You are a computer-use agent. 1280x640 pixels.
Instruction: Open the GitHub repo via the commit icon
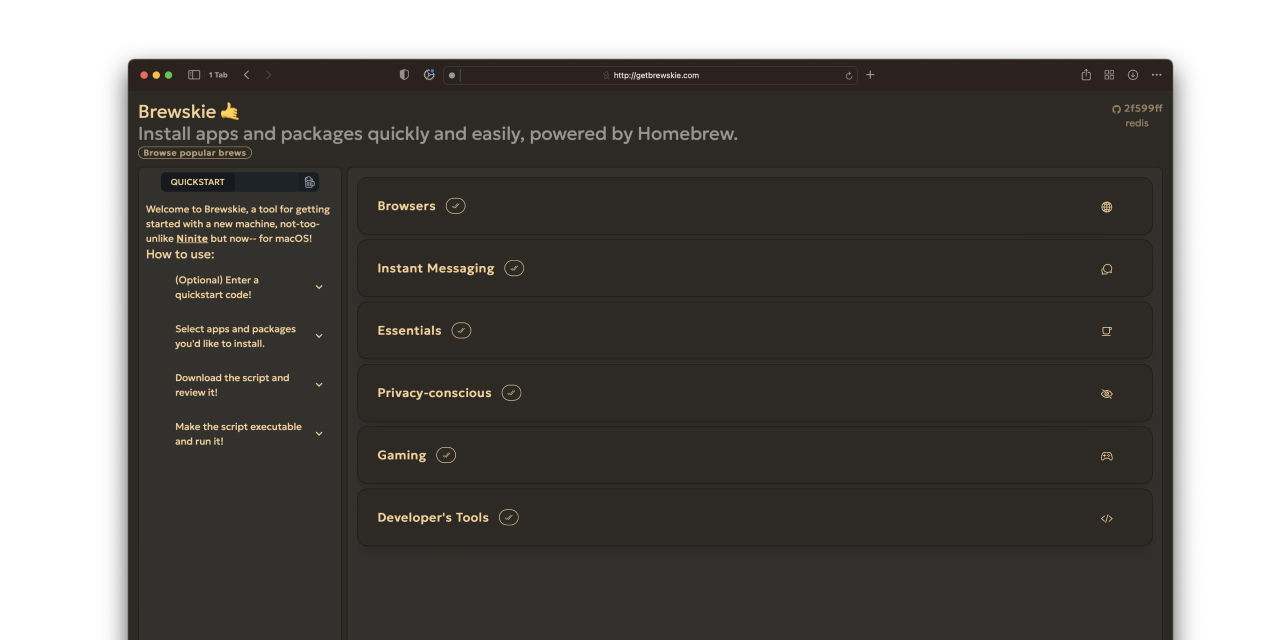coord(1115,108)
